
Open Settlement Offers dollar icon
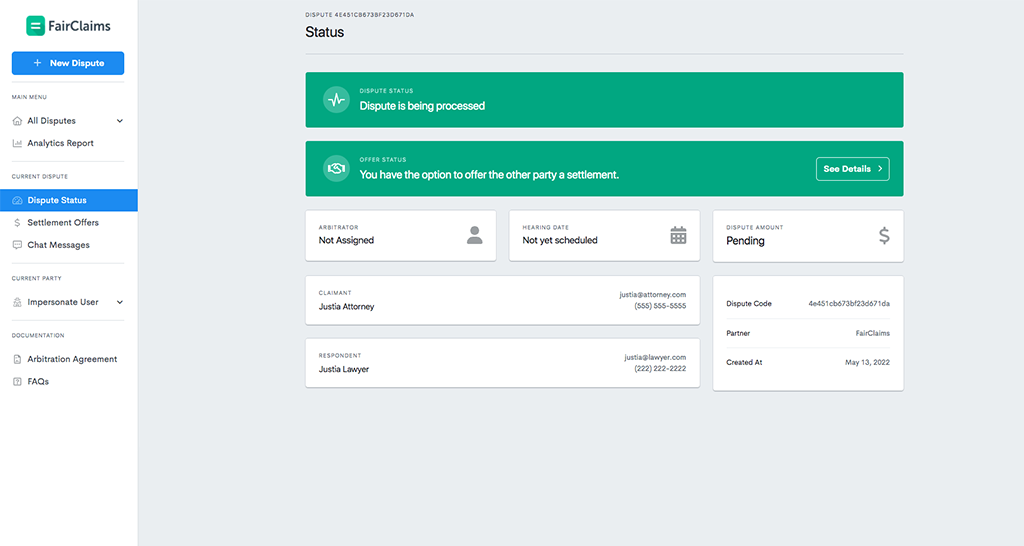17,222
